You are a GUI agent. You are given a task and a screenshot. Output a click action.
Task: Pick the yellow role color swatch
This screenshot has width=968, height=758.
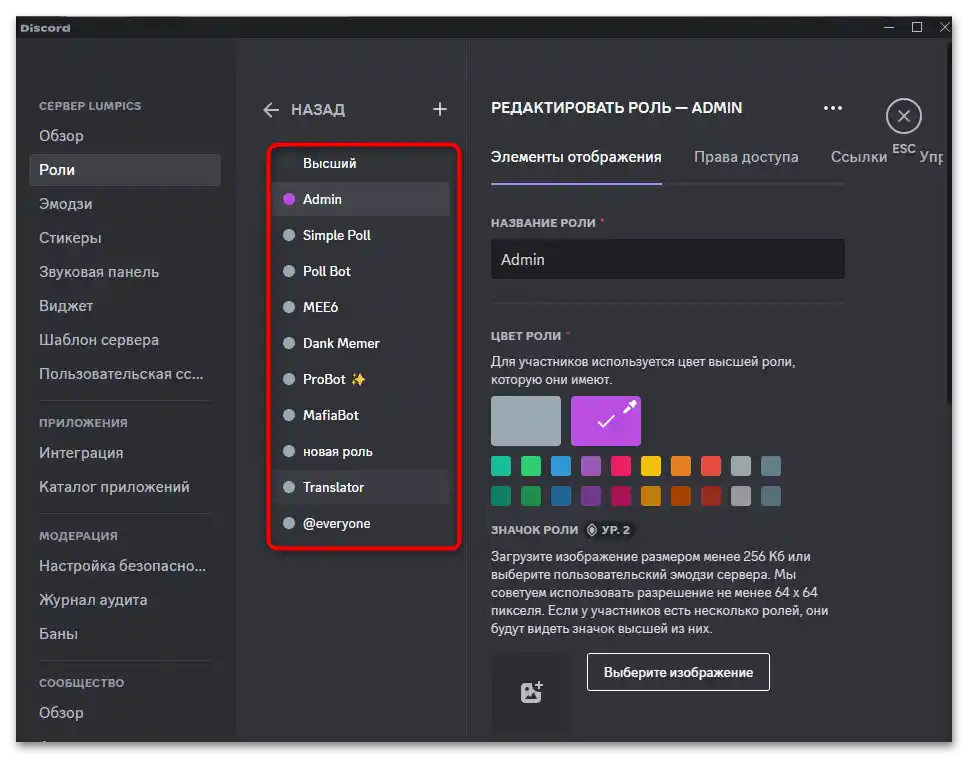650,466
